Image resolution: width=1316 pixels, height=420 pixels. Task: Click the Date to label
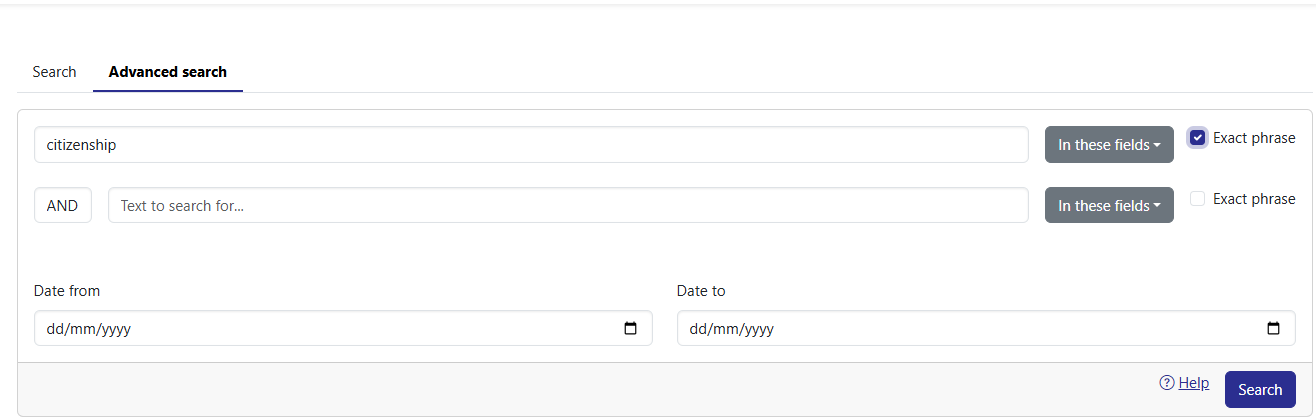click(x=701, y=291)
